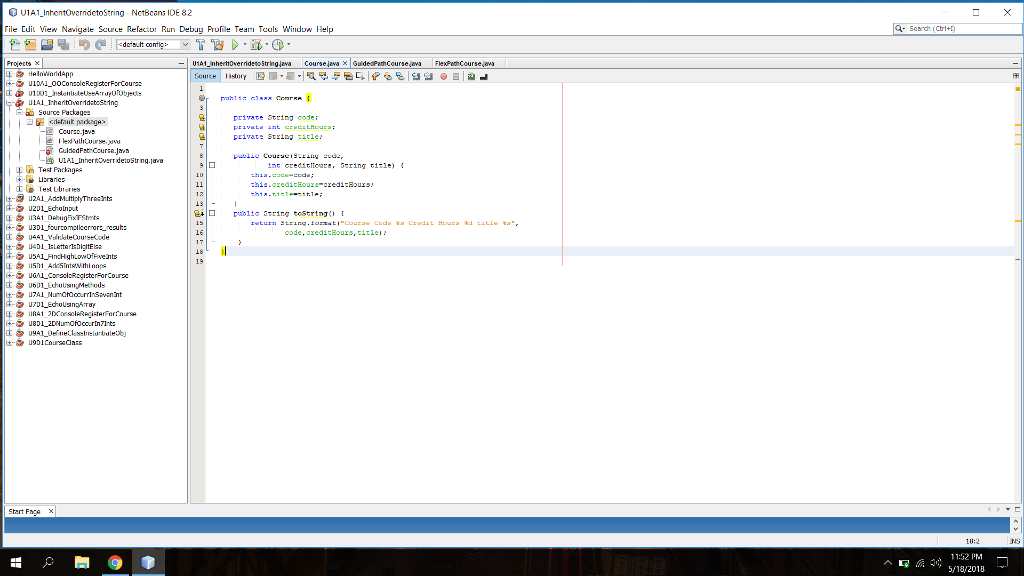This screenshot has height=576, width=1024.
Task: Toggle Highlight Search in the editor toolbar
Action: [347, 77]
